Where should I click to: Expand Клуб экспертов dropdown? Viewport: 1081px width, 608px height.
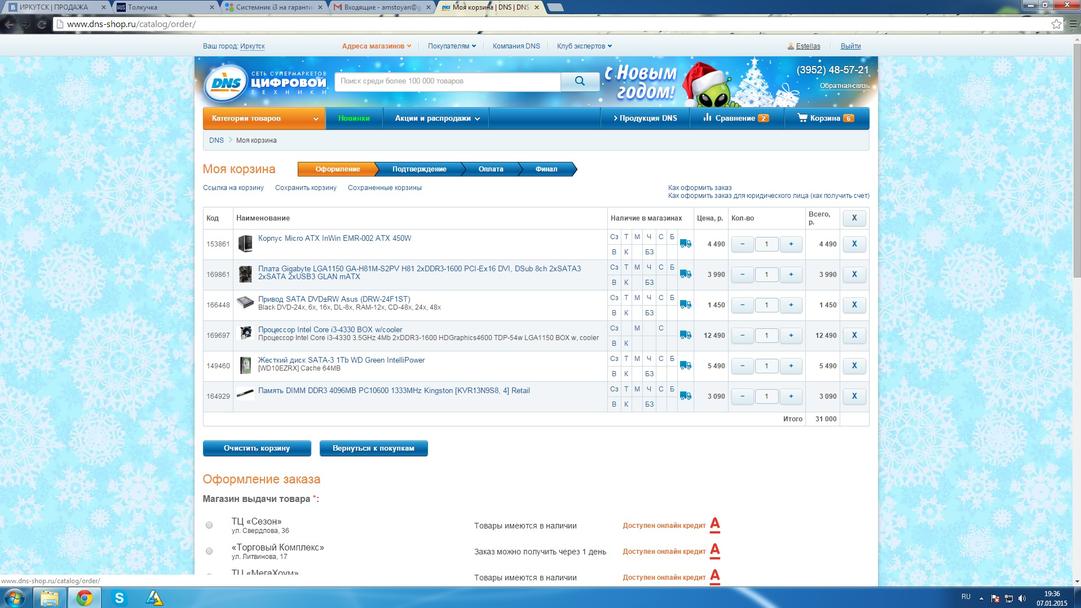pos(584,46)
